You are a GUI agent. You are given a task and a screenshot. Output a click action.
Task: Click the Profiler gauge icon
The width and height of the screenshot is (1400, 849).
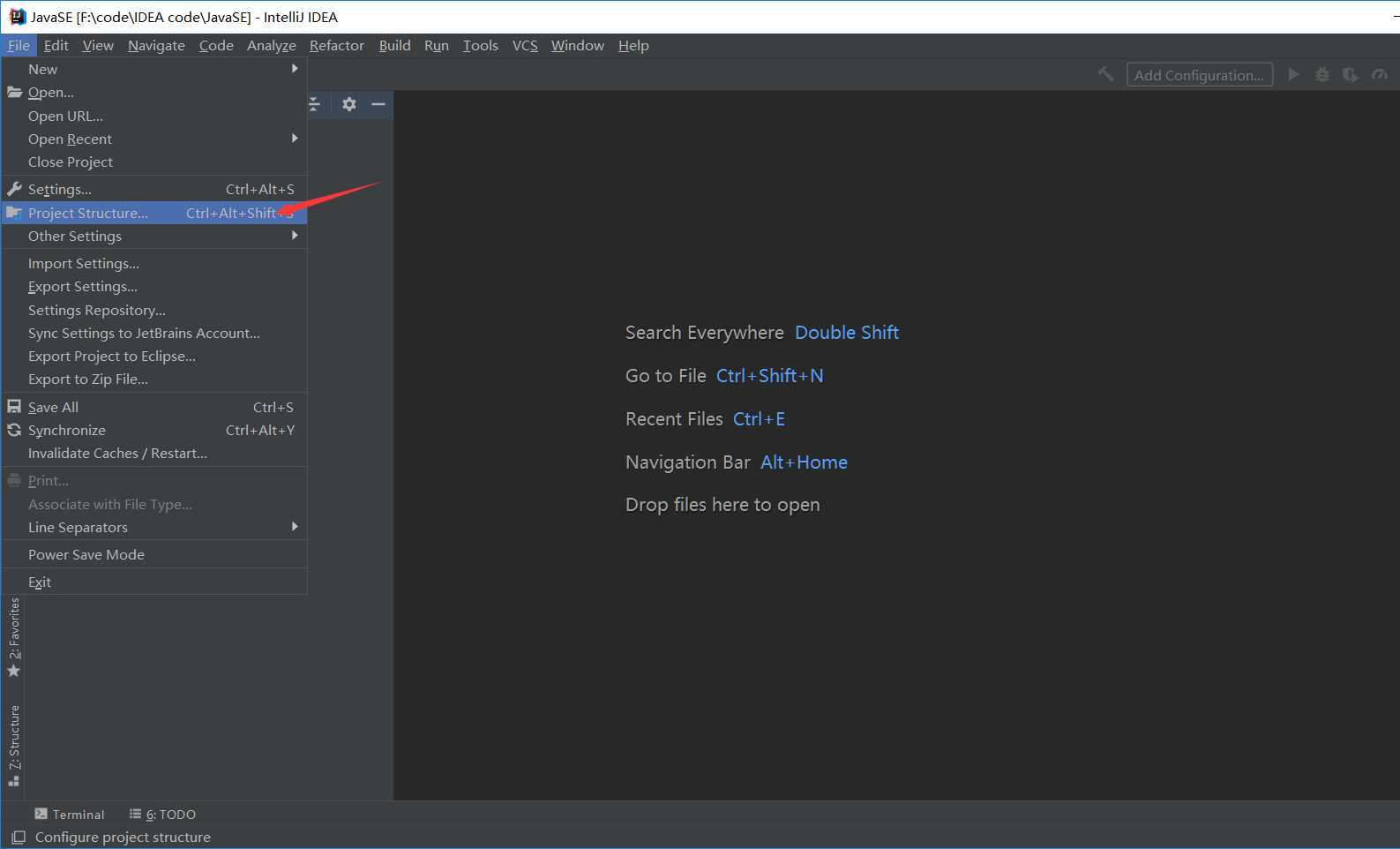(1380, 74)
